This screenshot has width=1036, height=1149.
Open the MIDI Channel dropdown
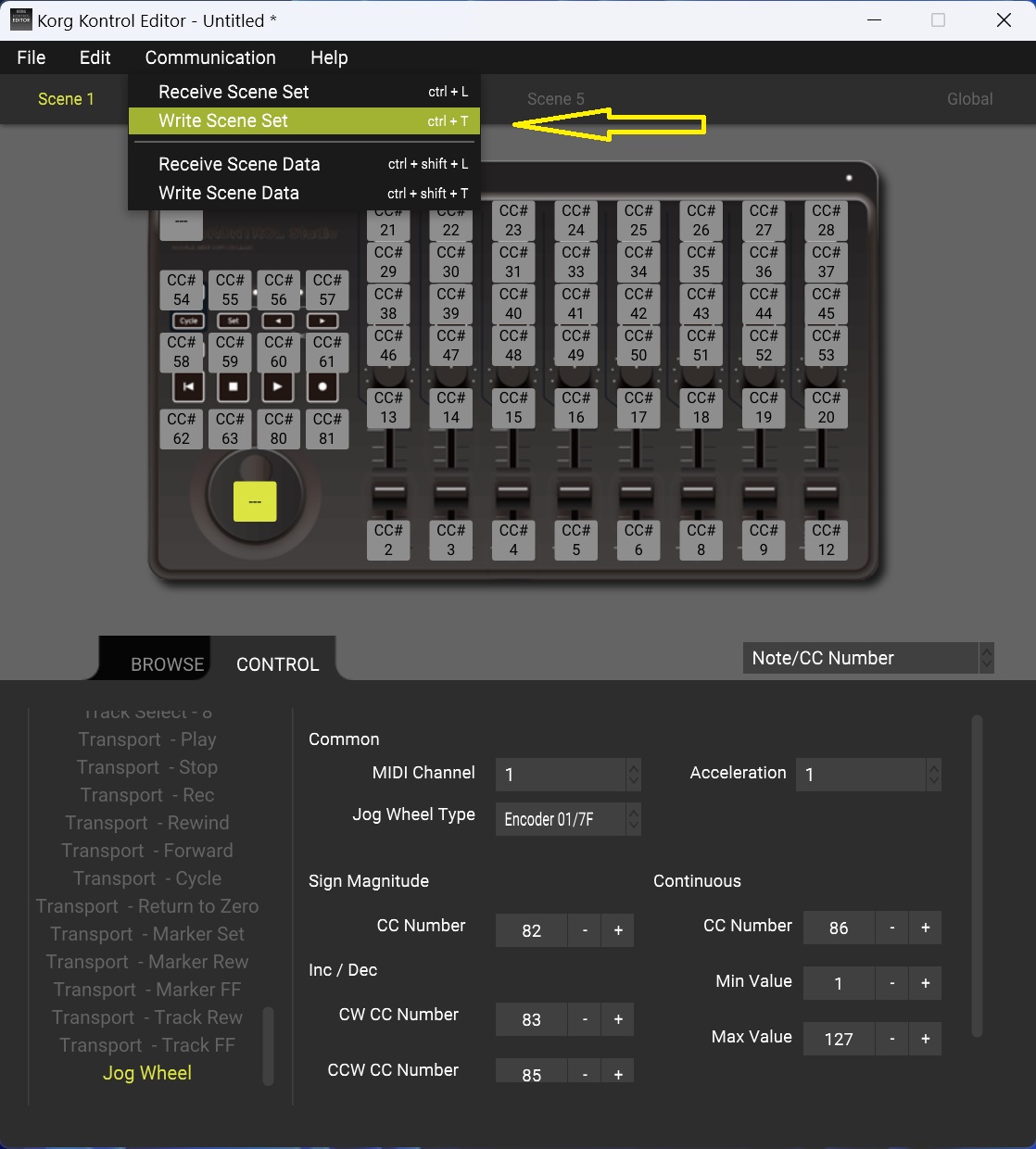568,775
